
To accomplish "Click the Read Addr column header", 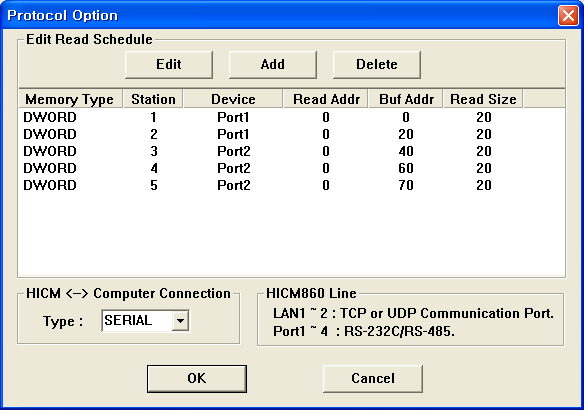I will pos(326,99).
